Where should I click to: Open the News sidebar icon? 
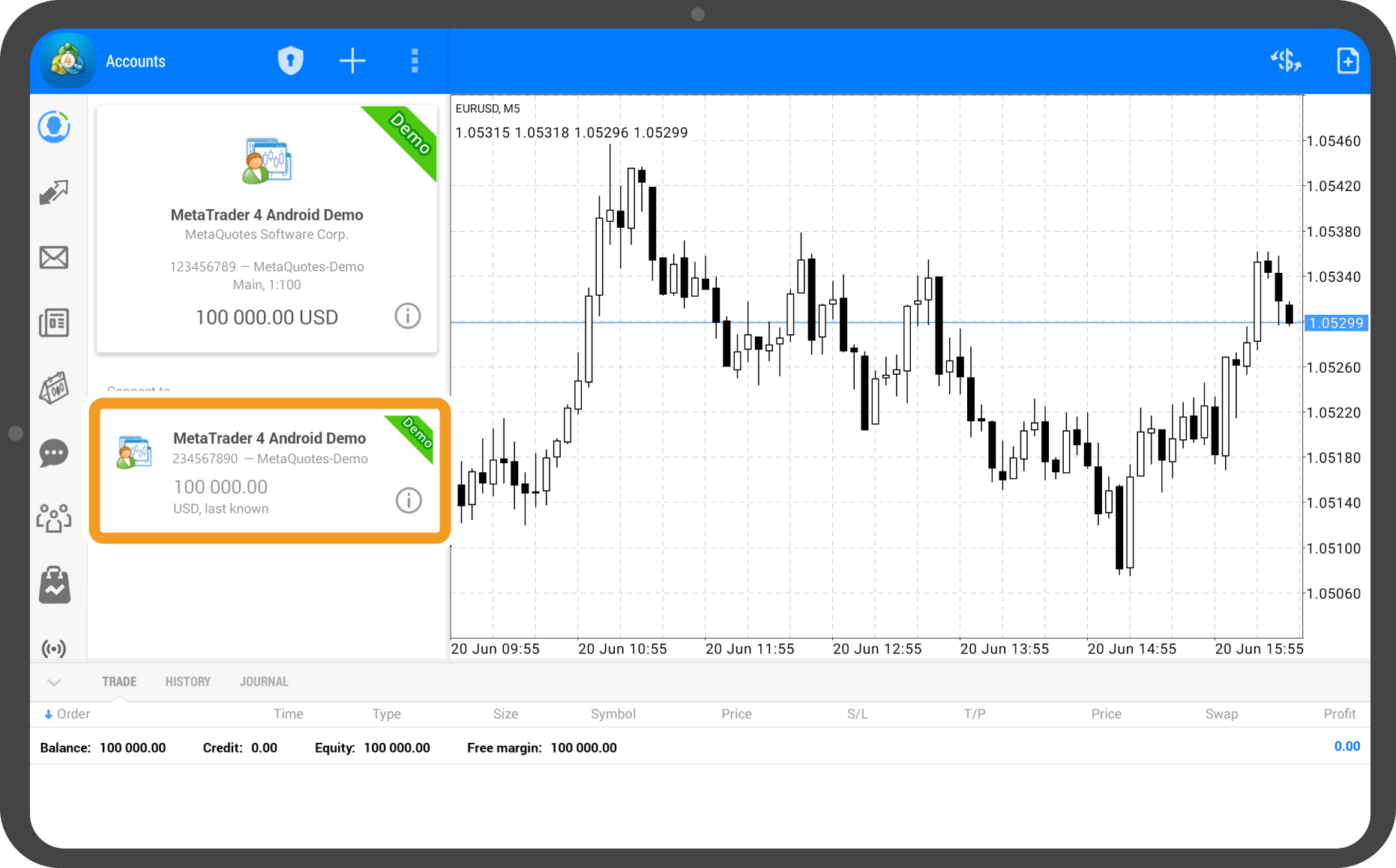(x=54, y=323)
